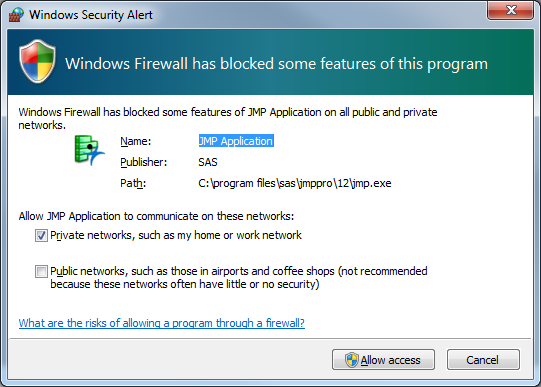Click the Cancel button
This screenshot has height=387, width=541.
tap(483, 360)
